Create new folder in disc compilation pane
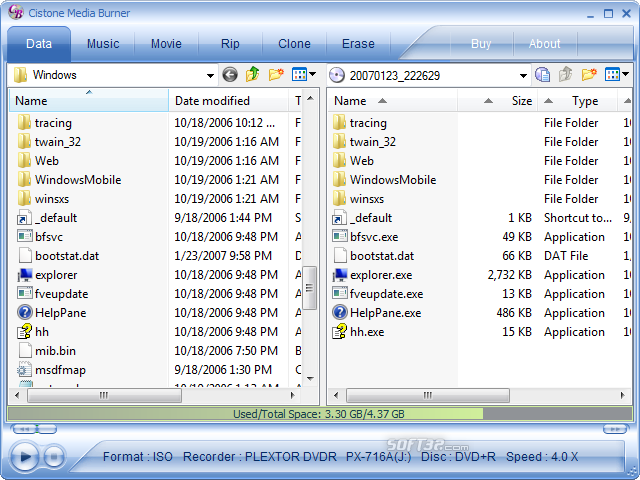 (x=589, y=75)
